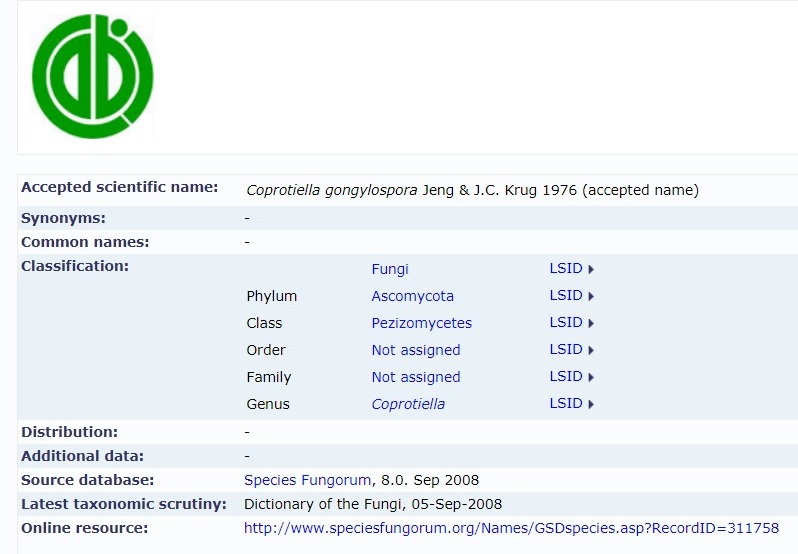Open the Ascomycota phylum link

tap(412, 296)
